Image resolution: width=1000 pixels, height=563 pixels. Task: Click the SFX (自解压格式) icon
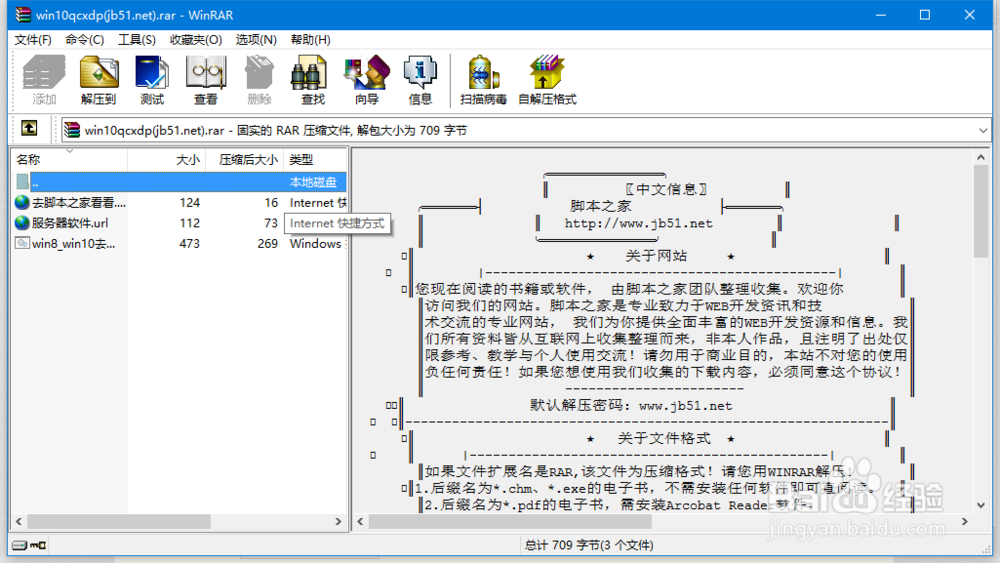coord(547,79)
